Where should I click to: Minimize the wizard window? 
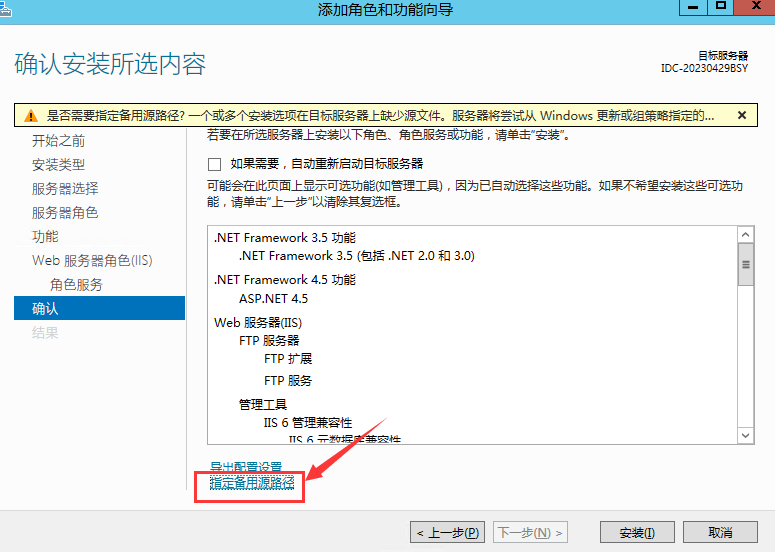pyautogui.click(x=693, y=7)
